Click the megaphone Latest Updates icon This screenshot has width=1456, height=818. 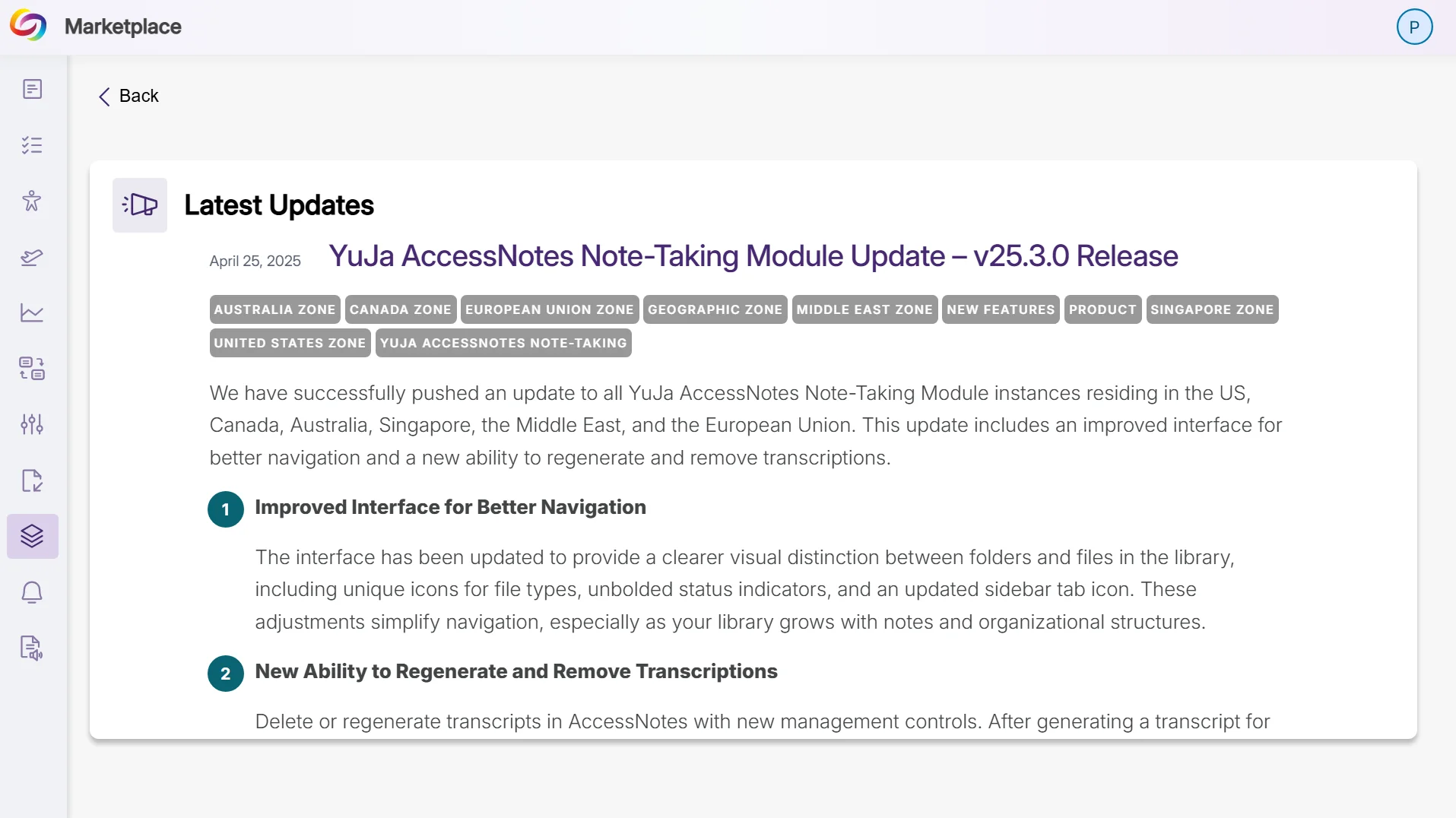[x=140, y=204]
